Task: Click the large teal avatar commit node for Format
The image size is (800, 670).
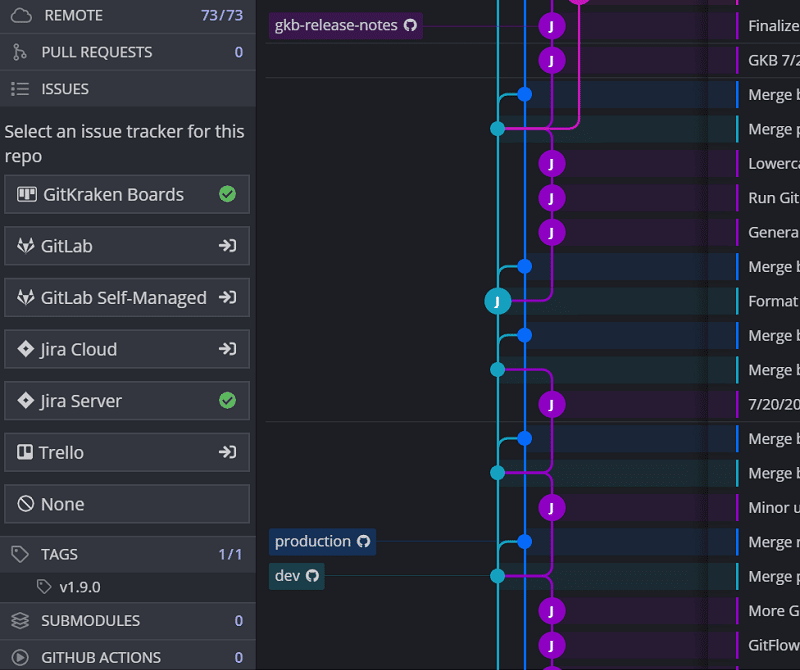Action: click(x=497, y=301)
